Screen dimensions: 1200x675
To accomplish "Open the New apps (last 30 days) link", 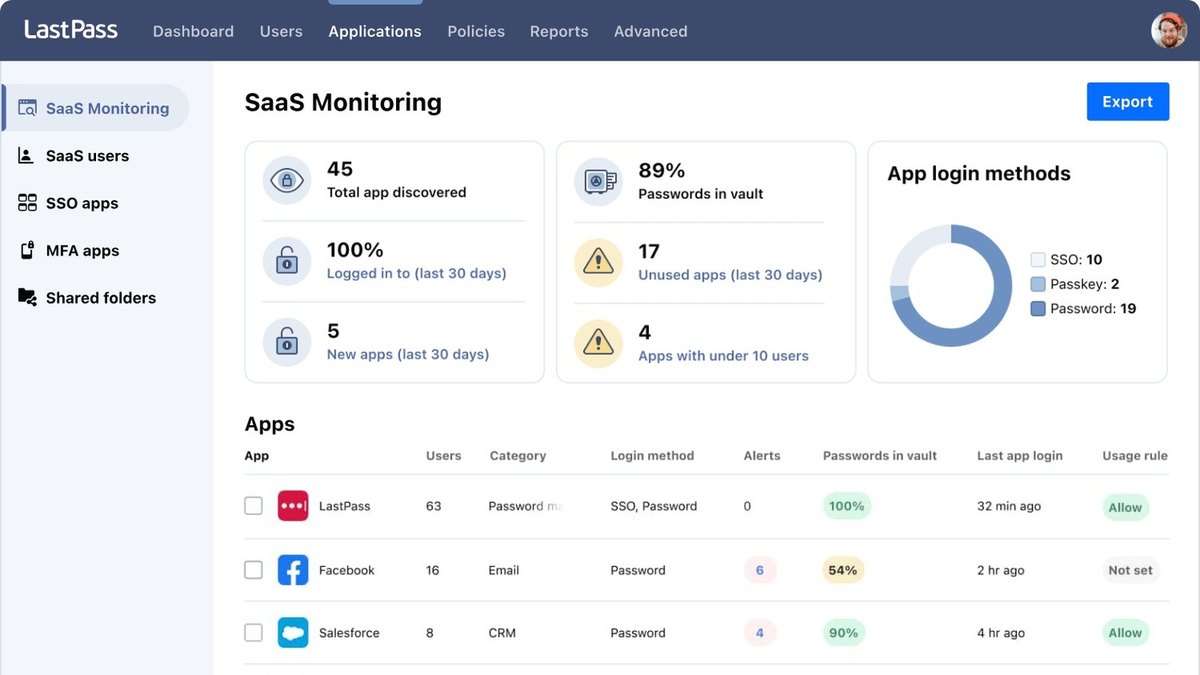I will pos(408,354).
